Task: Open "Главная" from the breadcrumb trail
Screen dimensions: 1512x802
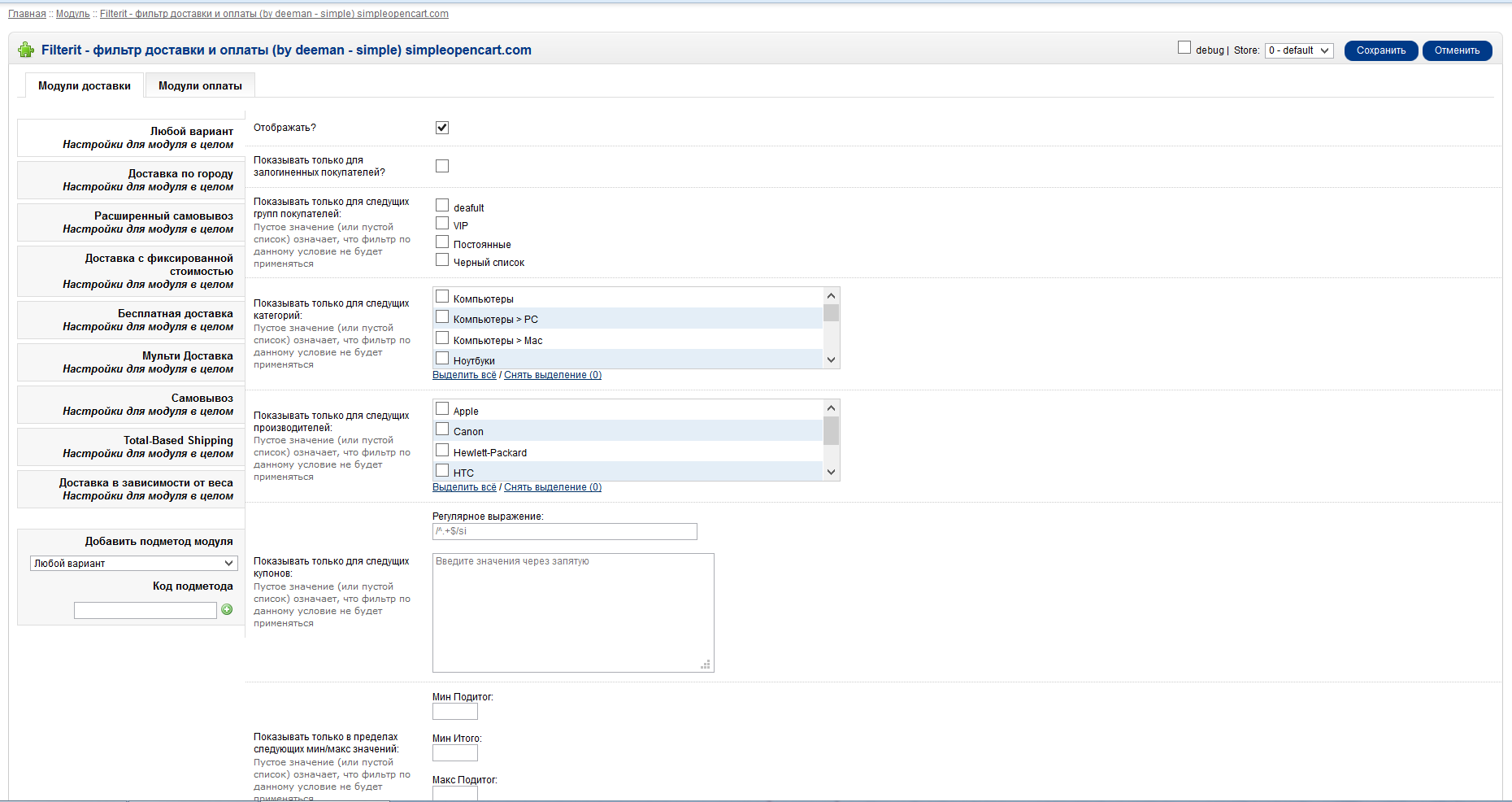Action: (26, 13)
